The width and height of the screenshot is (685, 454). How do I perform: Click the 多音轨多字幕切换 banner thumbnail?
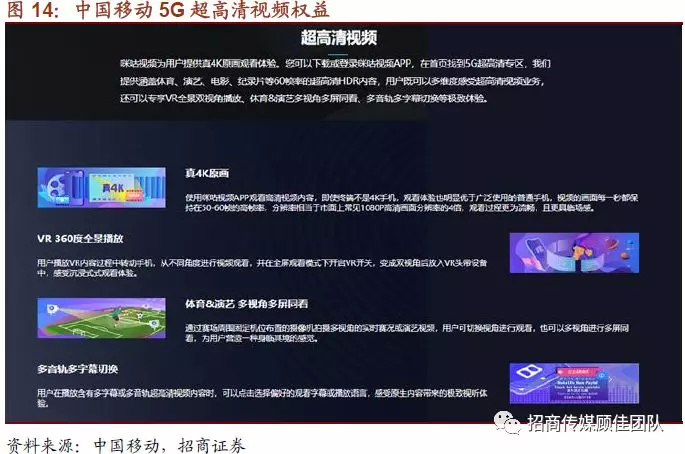[x=574, y=383]
